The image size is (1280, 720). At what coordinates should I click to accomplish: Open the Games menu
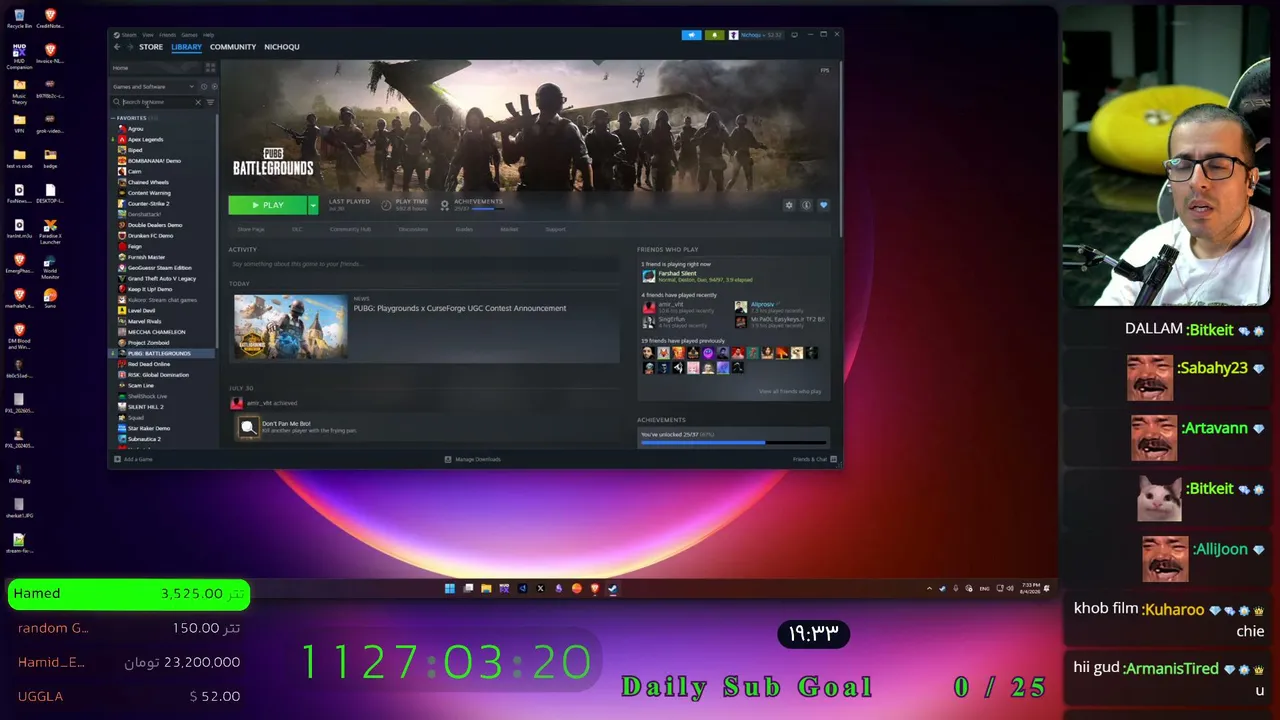coord(189,35)
